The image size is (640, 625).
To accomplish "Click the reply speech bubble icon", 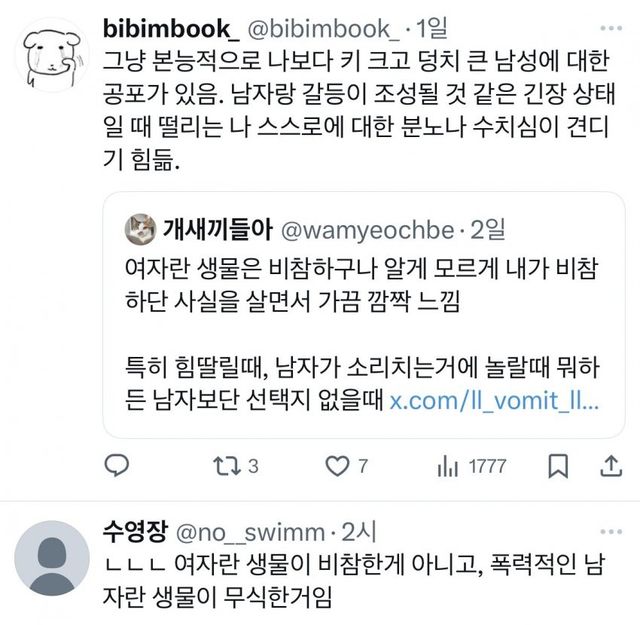I will (118, 465).
